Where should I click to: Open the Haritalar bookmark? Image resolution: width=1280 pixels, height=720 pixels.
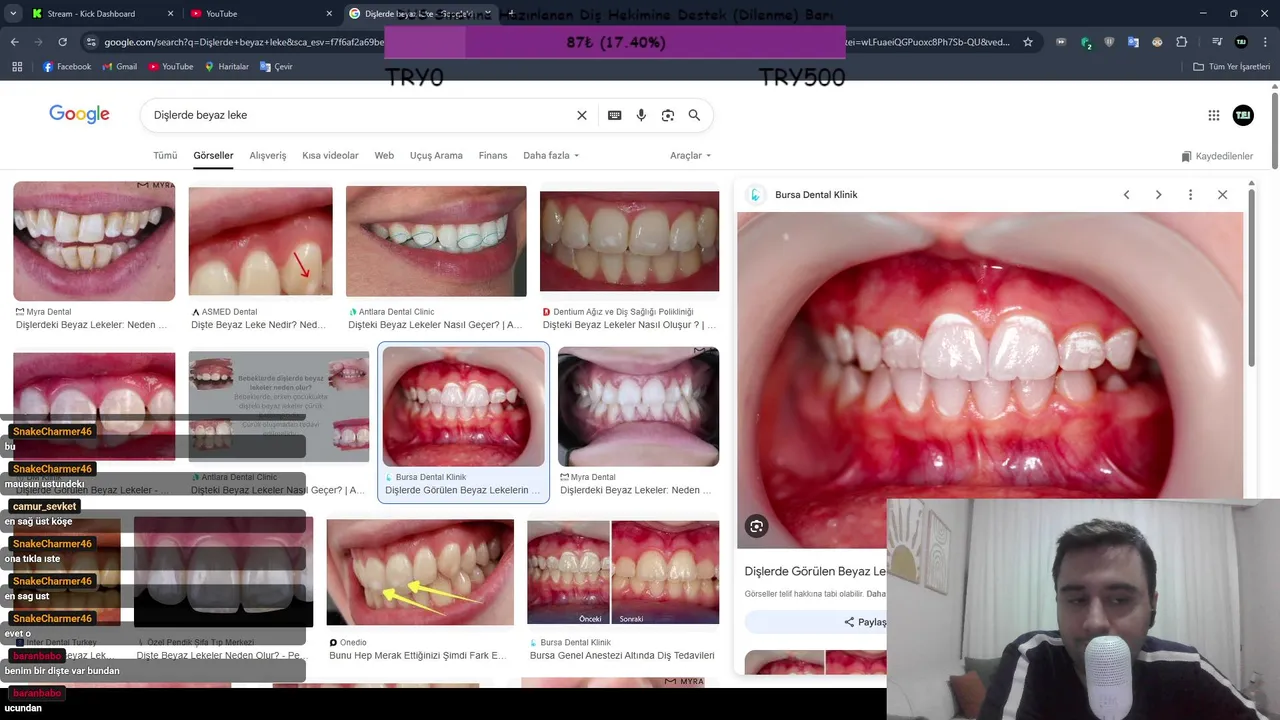[227, 67]
